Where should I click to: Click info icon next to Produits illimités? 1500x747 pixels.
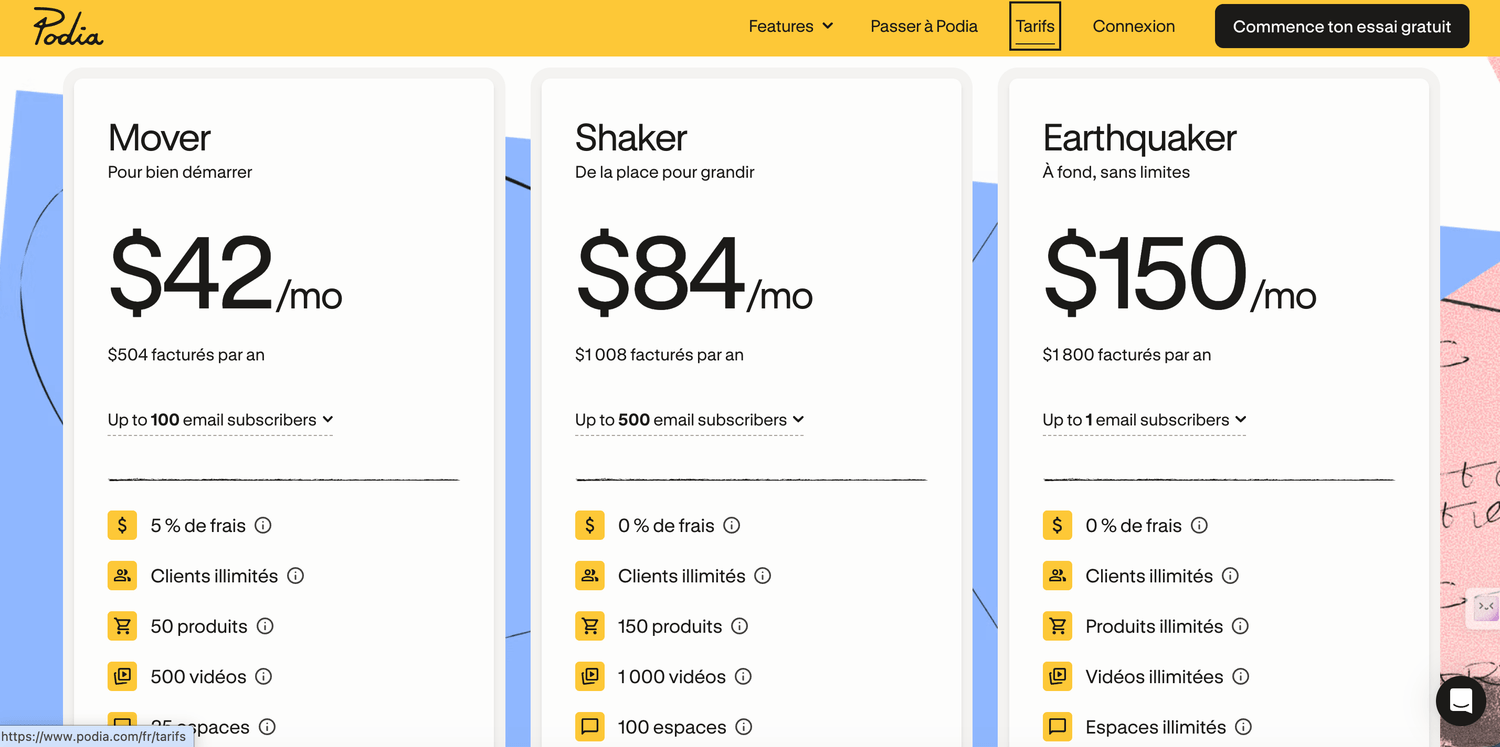1240,626
